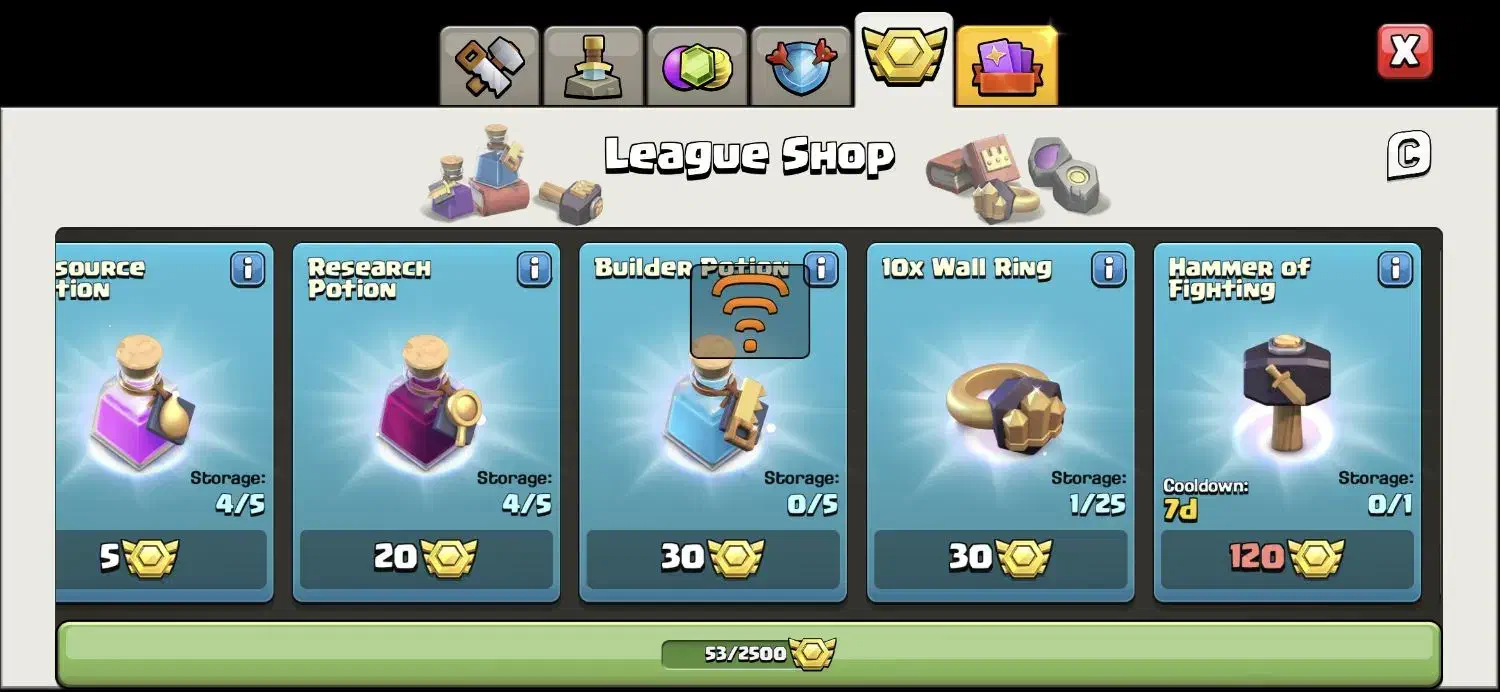The image size is (1500, 692).
Task: Click the 53/2500 league medals progress bar
Action: (x=748, y=654)
